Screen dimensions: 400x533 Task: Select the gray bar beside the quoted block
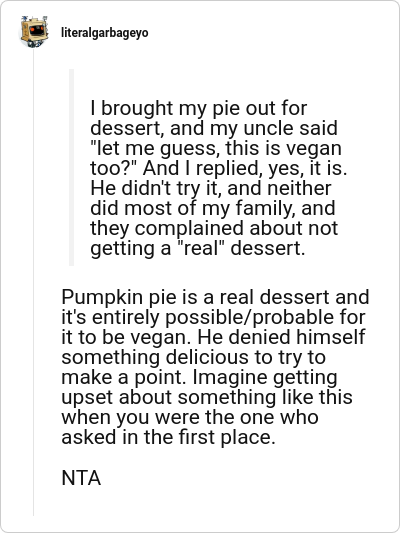point(71,167)
